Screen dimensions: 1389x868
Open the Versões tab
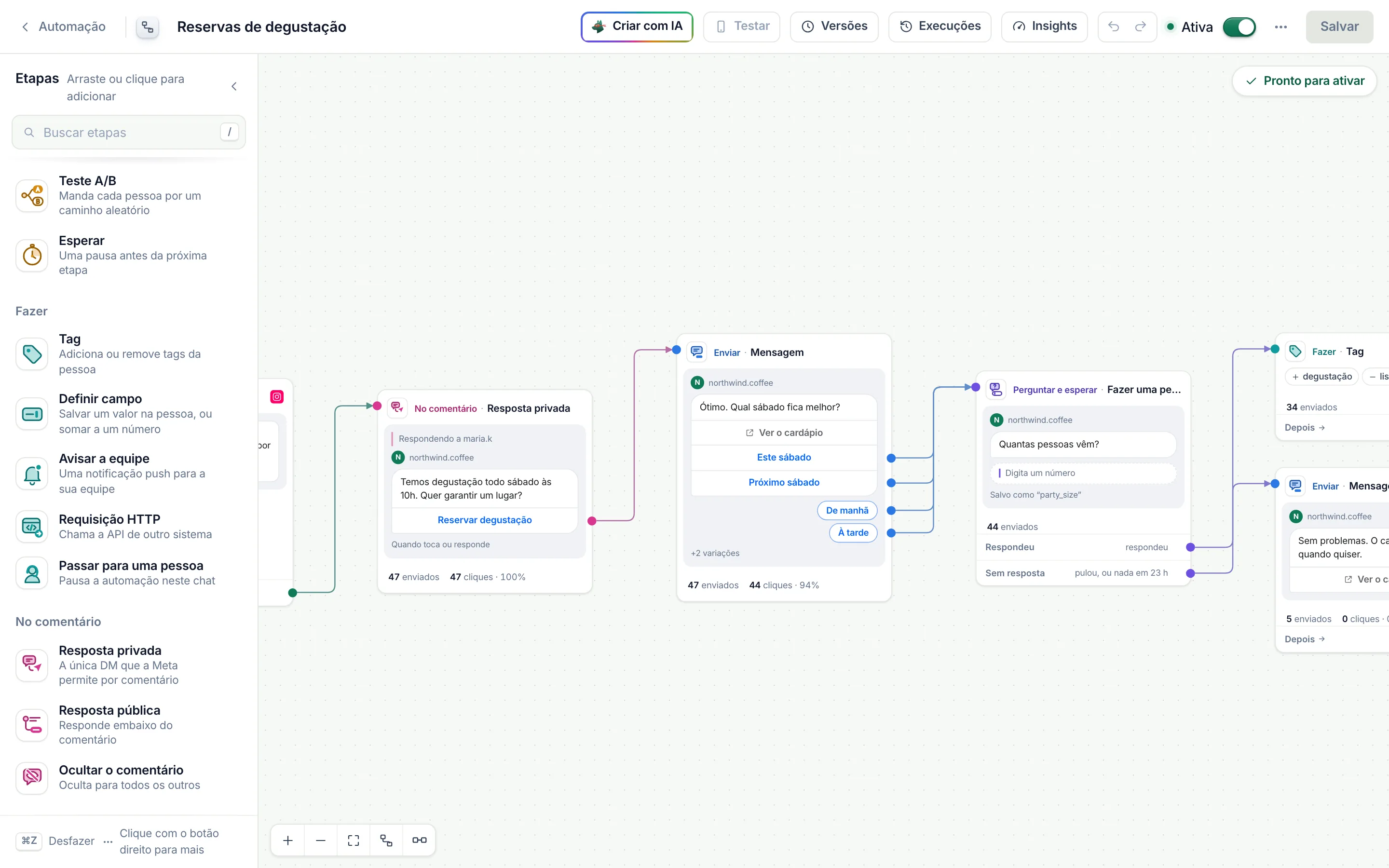(x=834, y=27)
